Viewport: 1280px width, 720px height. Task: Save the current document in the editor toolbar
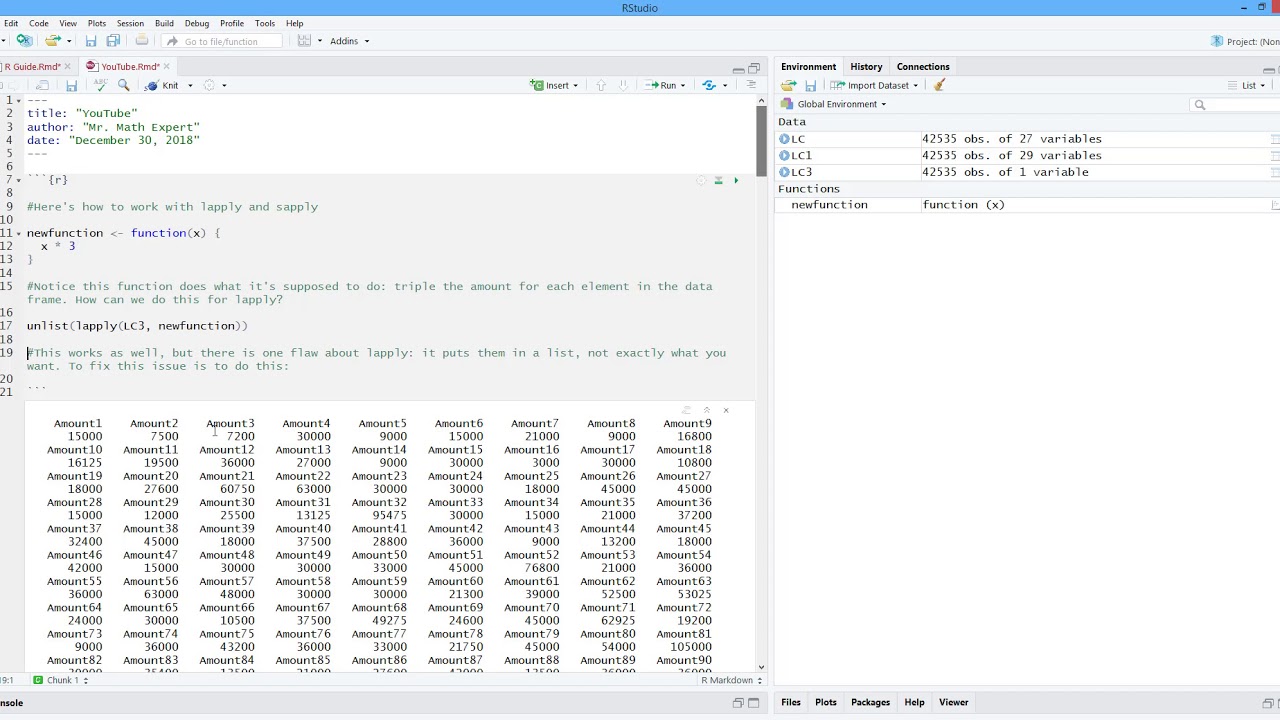[71, 86]
